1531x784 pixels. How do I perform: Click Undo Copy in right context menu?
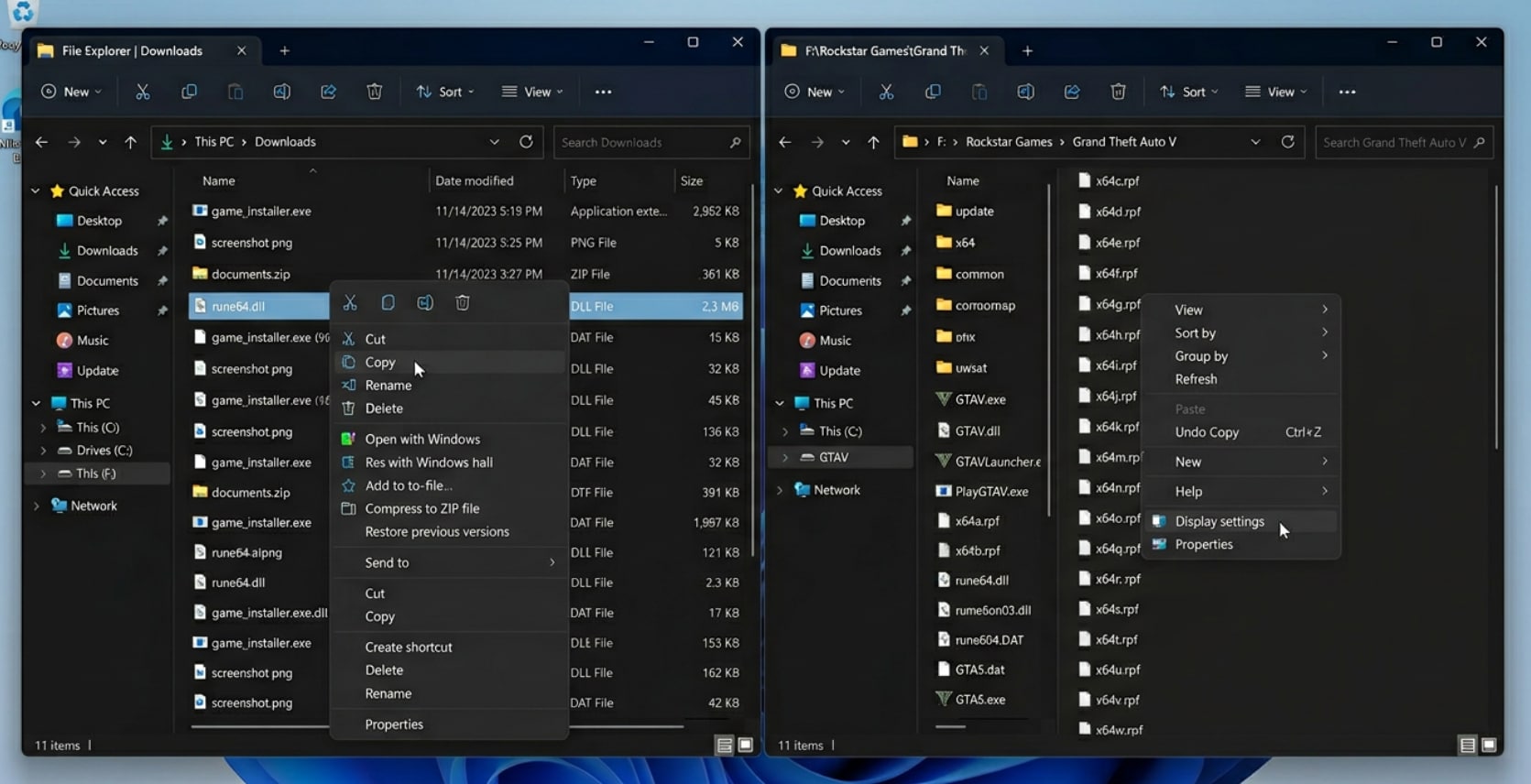click(1241, 431)
